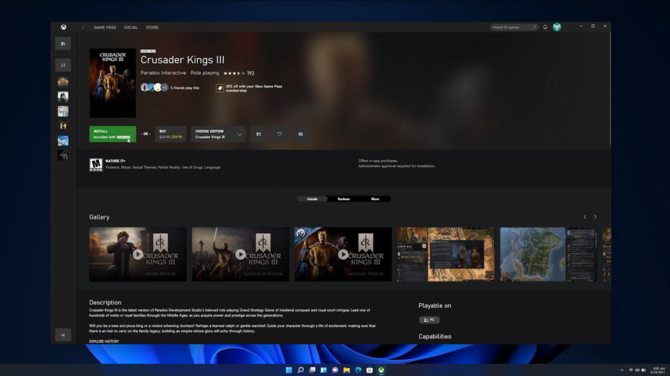Open the gallery screenshot of the green map
Viewport: 670px width, 376px height.
click(x=549, y=254)
